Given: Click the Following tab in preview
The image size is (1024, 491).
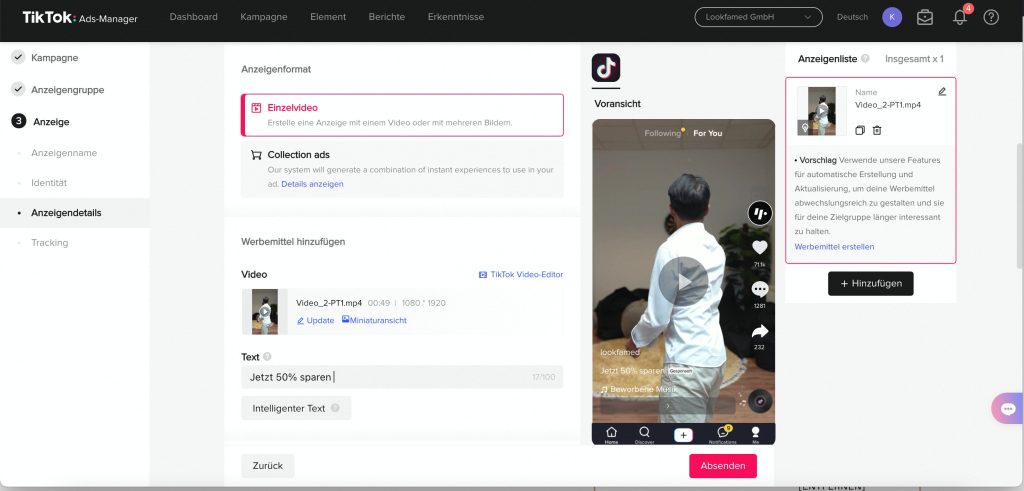Looking at the screenshot, I should pos(662,133).
